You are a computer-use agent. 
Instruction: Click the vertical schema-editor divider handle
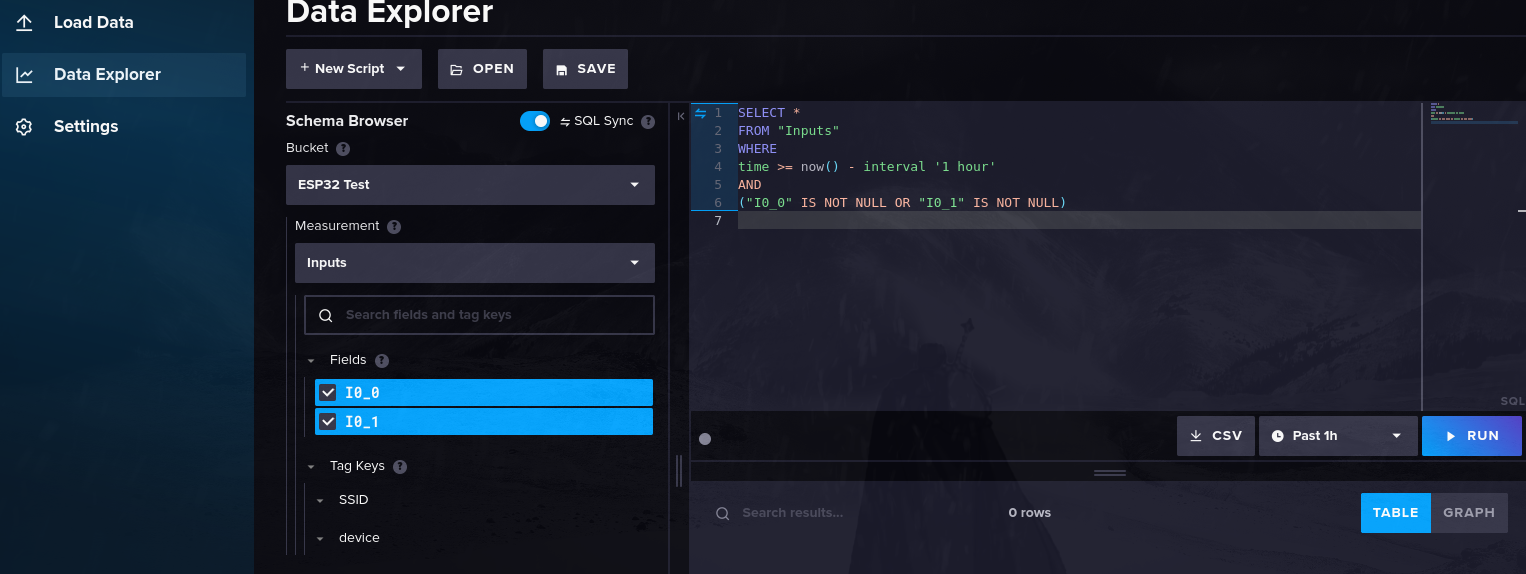click(x=679, y=471)
